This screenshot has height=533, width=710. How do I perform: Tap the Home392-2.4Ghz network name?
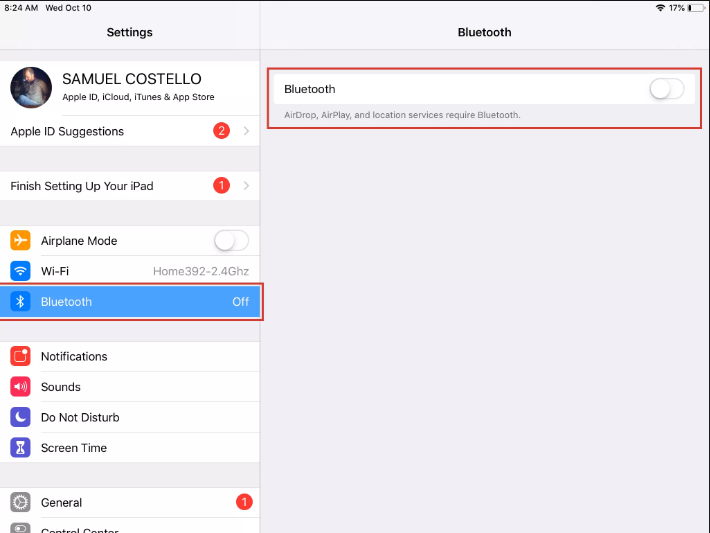[x=201, y=271]
